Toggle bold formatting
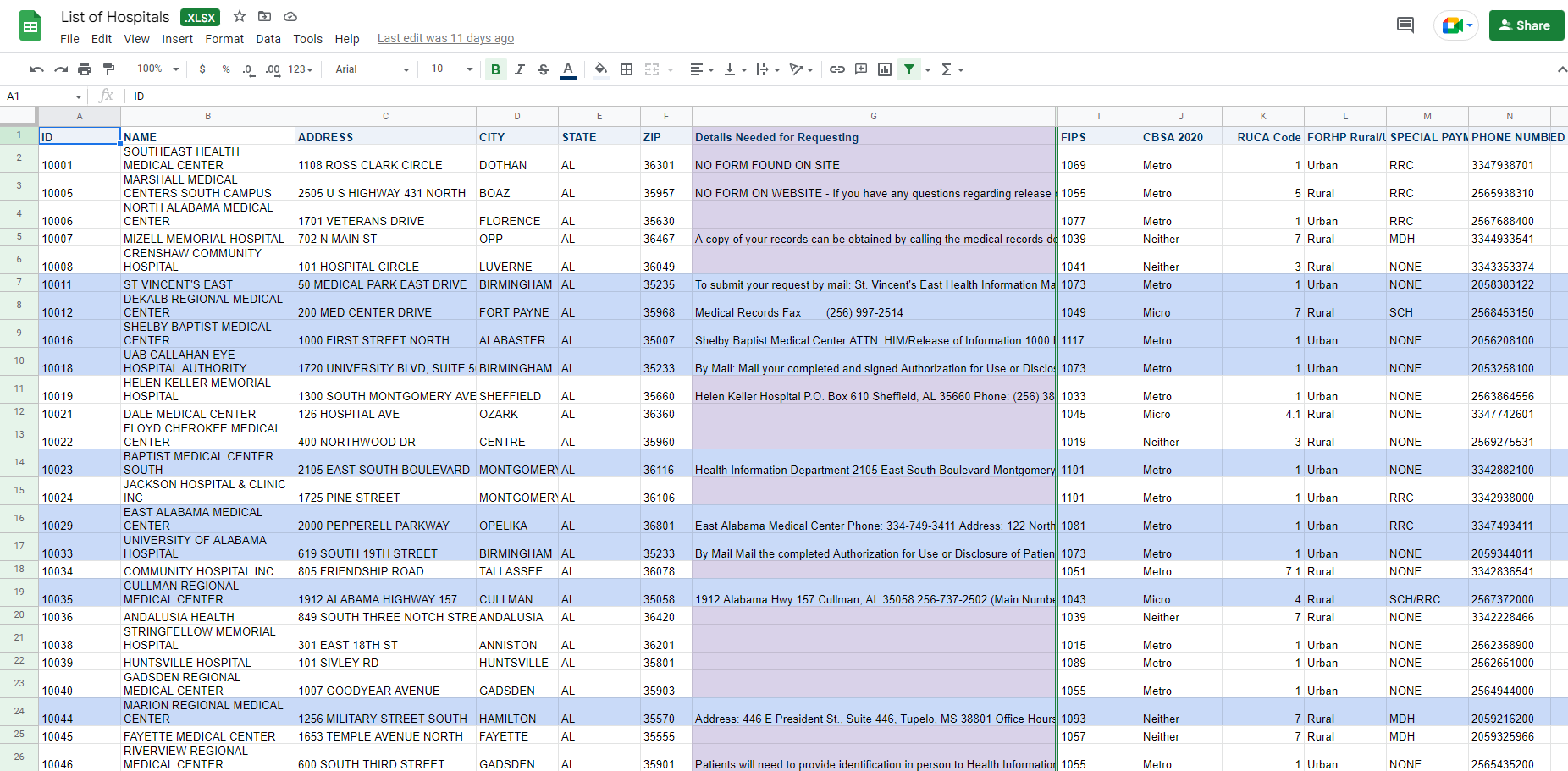This screenshot has width=1568, height=771. click(x=495, y=69)
